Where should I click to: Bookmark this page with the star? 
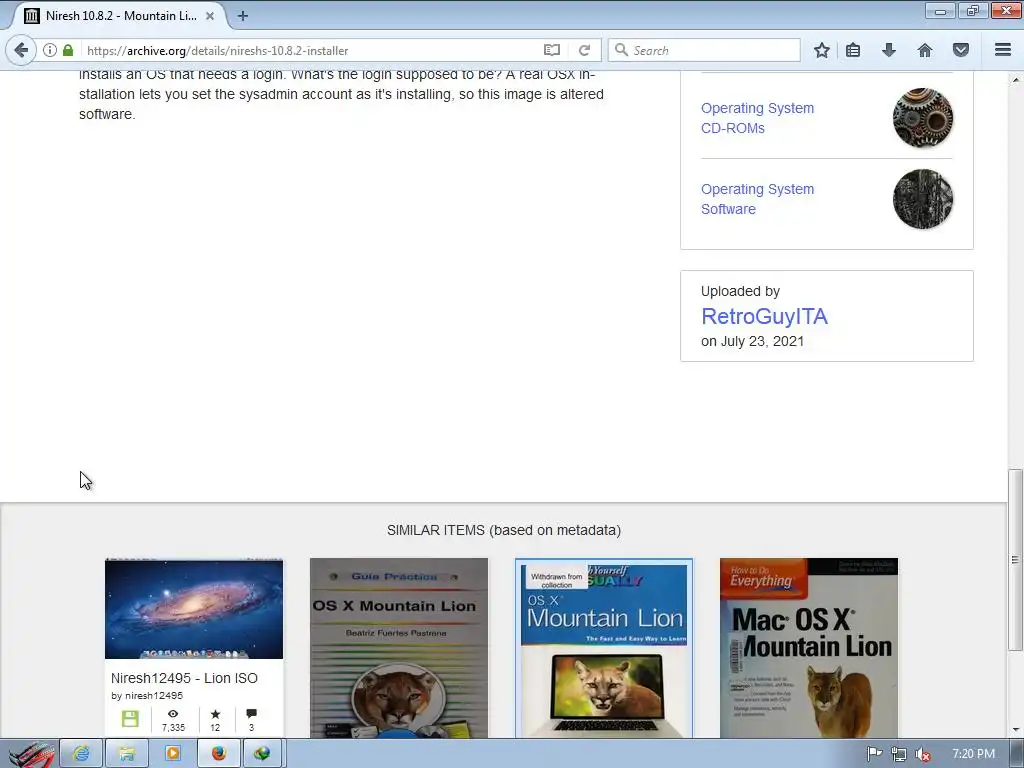(x=822, y=50)
